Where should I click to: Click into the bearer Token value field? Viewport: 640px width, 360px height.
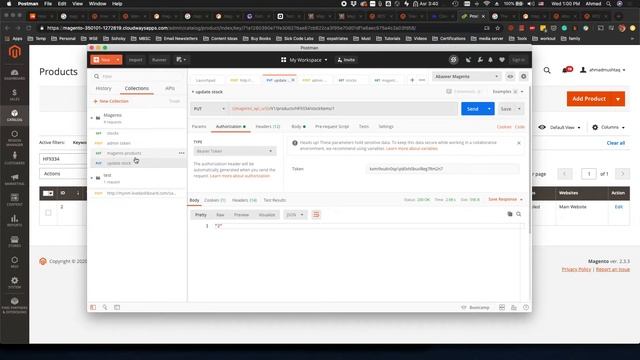[x=442, y=169]
